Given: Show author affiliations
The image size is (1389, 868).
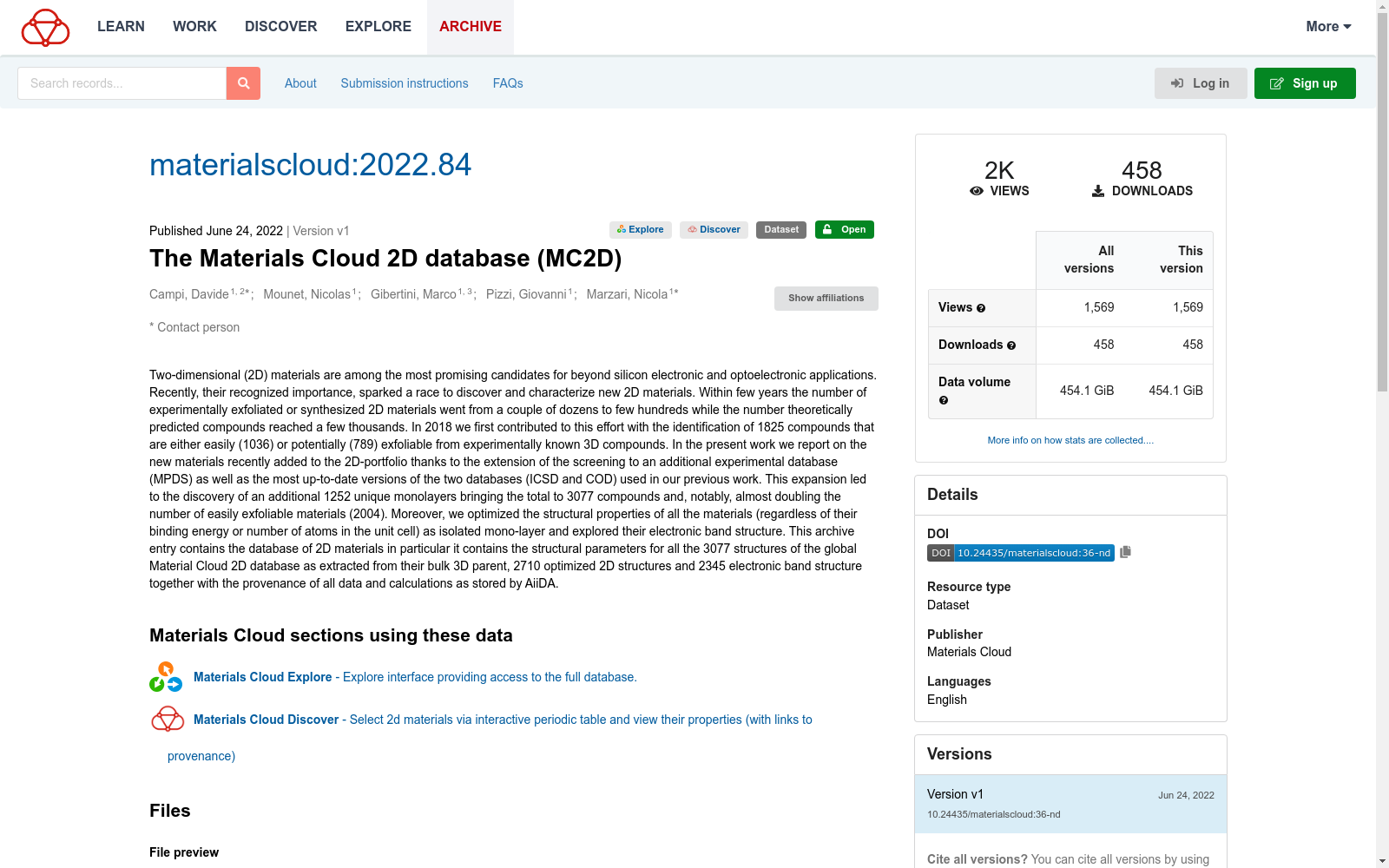Looking at the screenshot, I should pos(826,299).
